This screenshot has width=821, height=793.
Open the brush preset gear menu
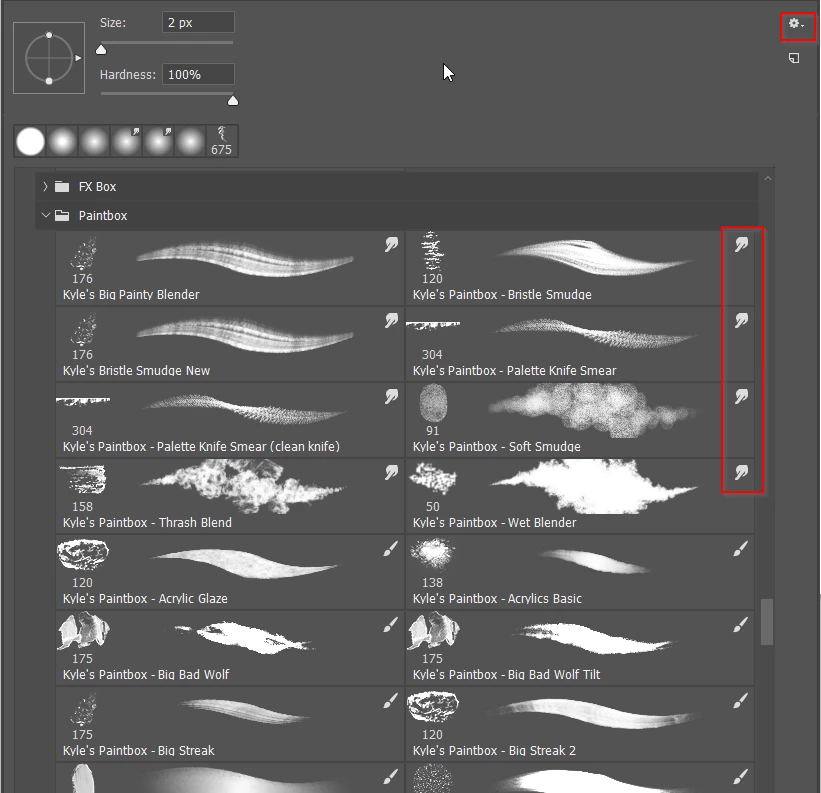pos(796,24)
